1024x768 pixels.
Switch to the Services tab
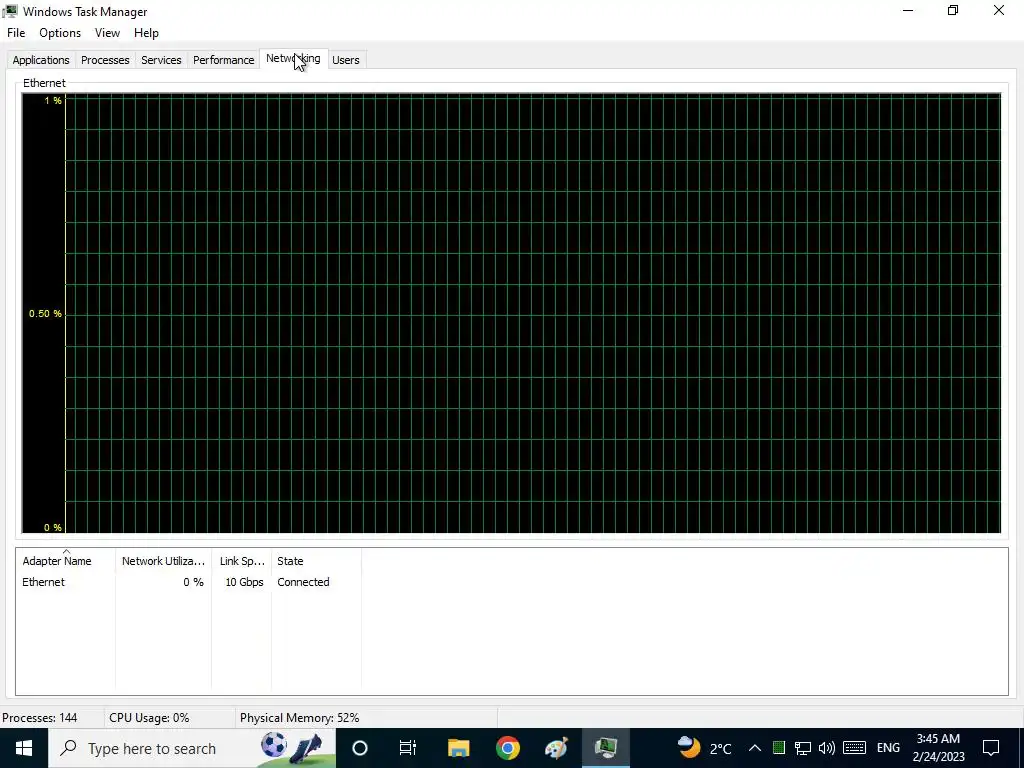pyautogui.click(x=161, y=60)
